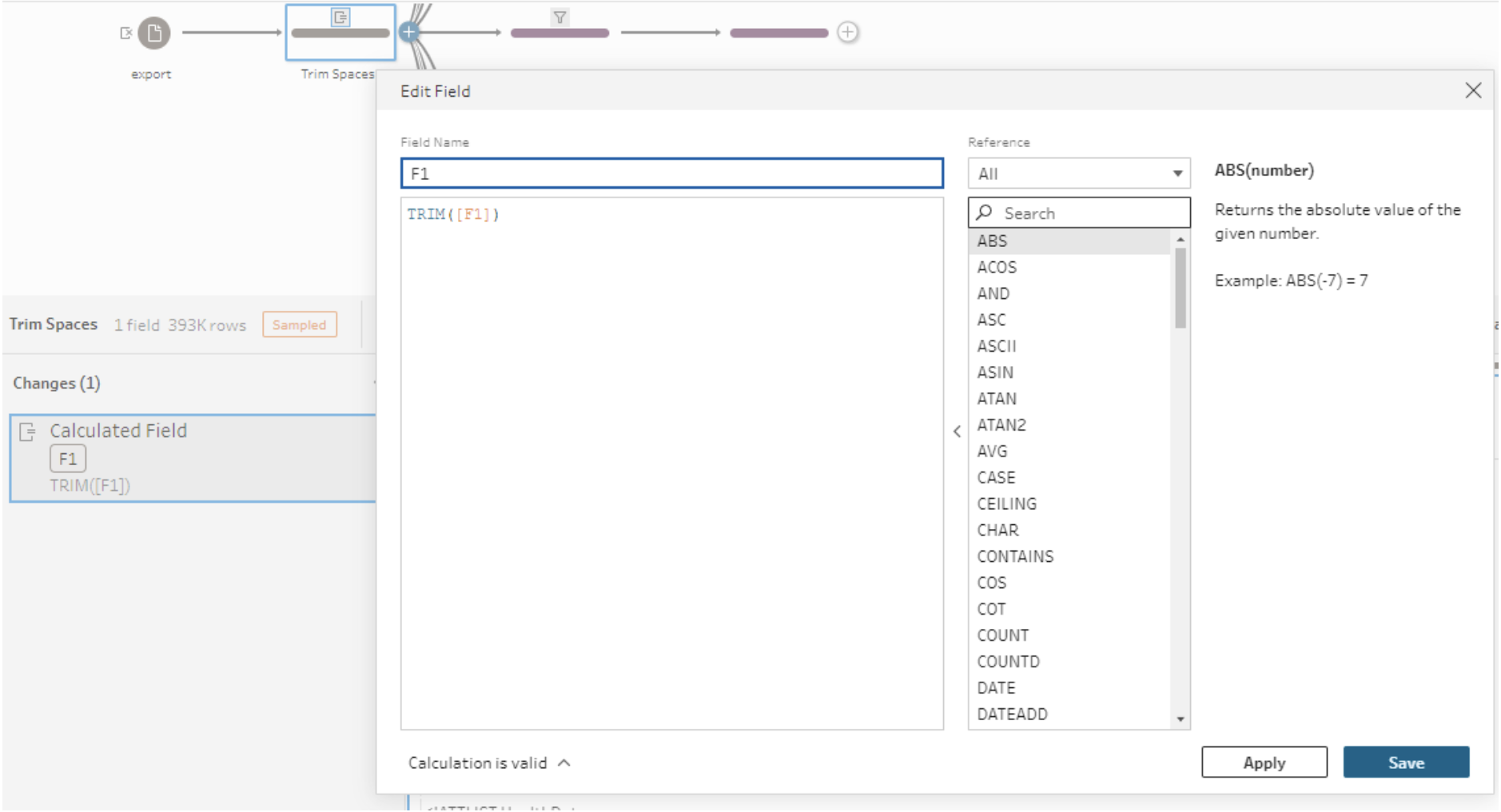The width and height of the screenshot is (1501, 812).
Task: Choose the COUNTD function entry
Action: (x=1008, y=662)
